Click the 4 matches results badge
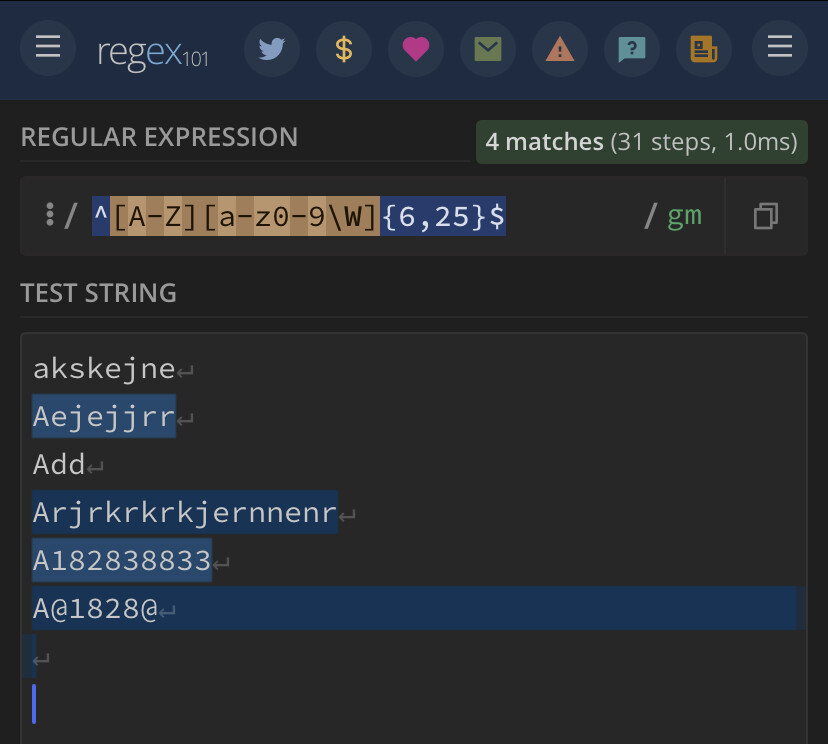The image size is (828, 744). pyautogui.click(x=641, y=142)
